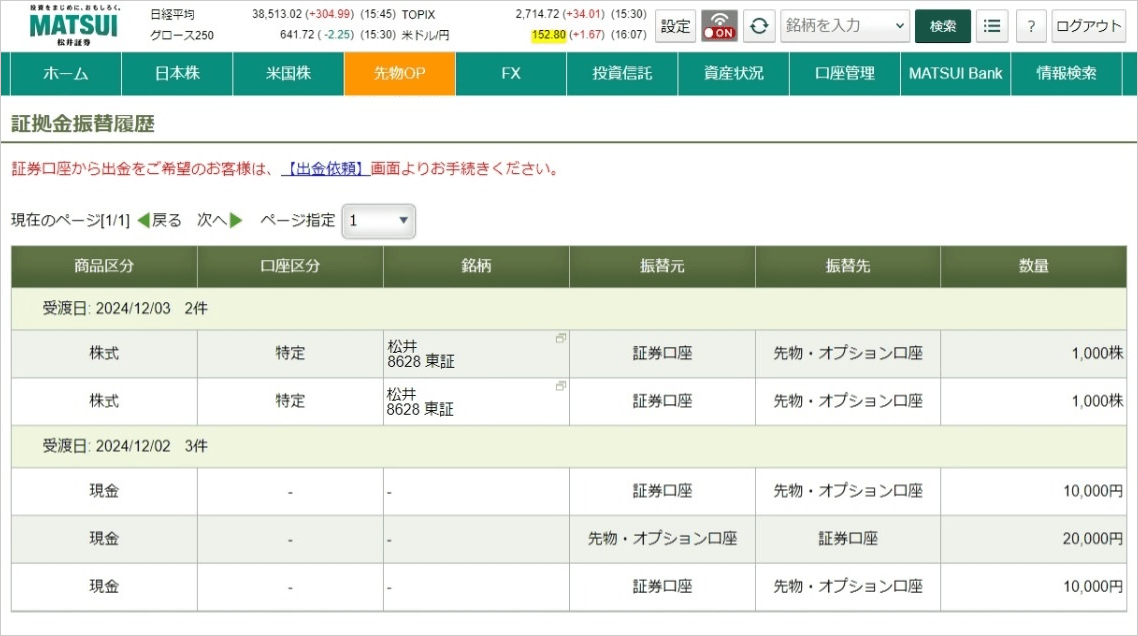Go to the 資産状況 tab
Screen dimensions: 1138x636
(x=733, y=74)
